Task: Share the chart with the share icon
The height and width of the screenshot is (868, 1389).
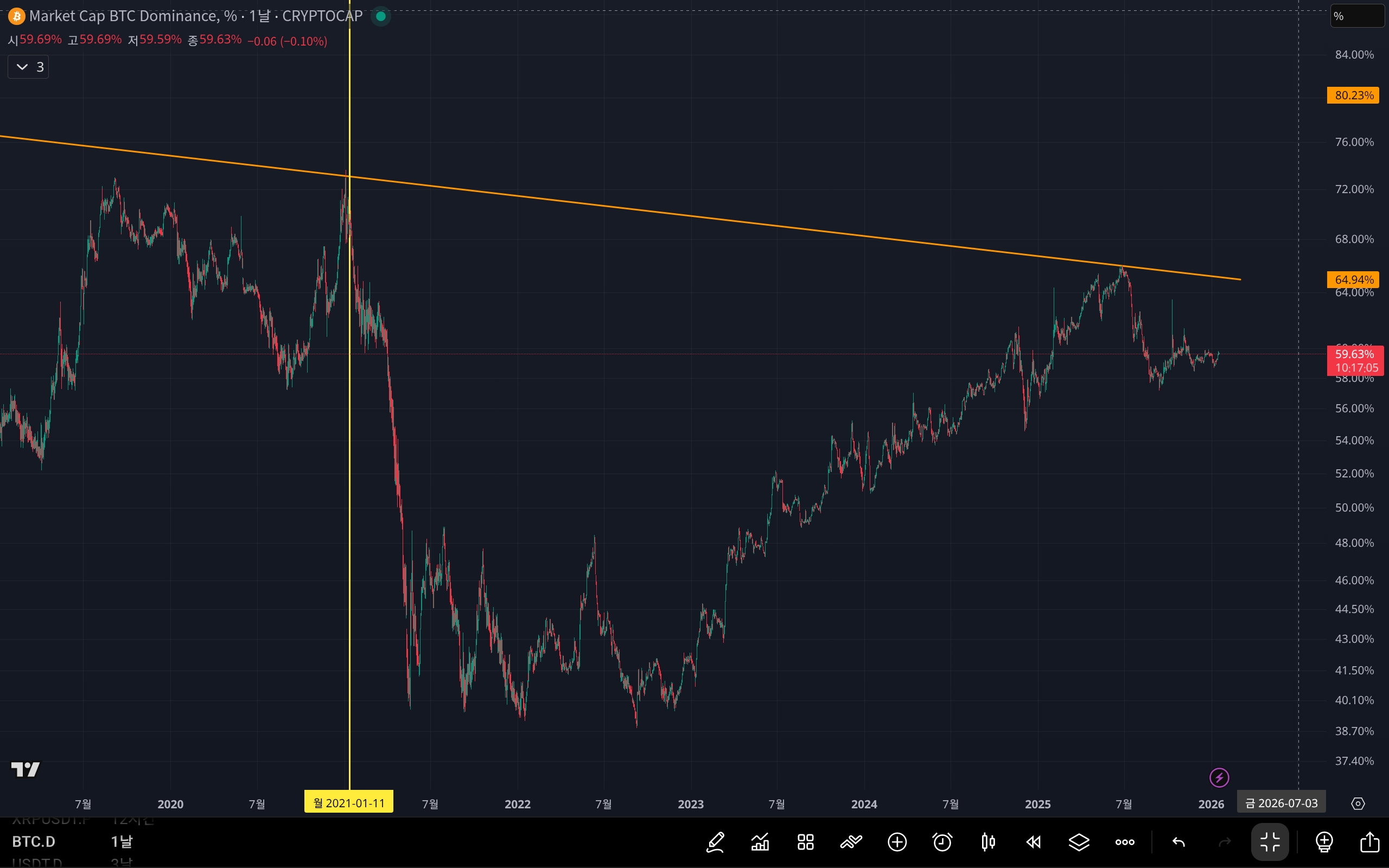Action: tap(1370, 842)
